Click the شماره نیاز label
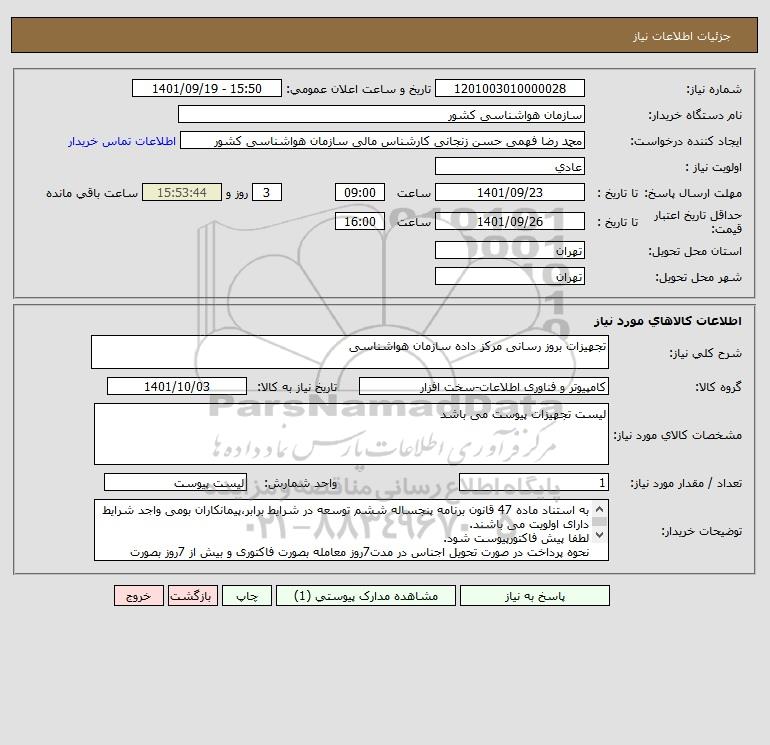This screenshot has height=745, width=770. [x=714, y=89]
